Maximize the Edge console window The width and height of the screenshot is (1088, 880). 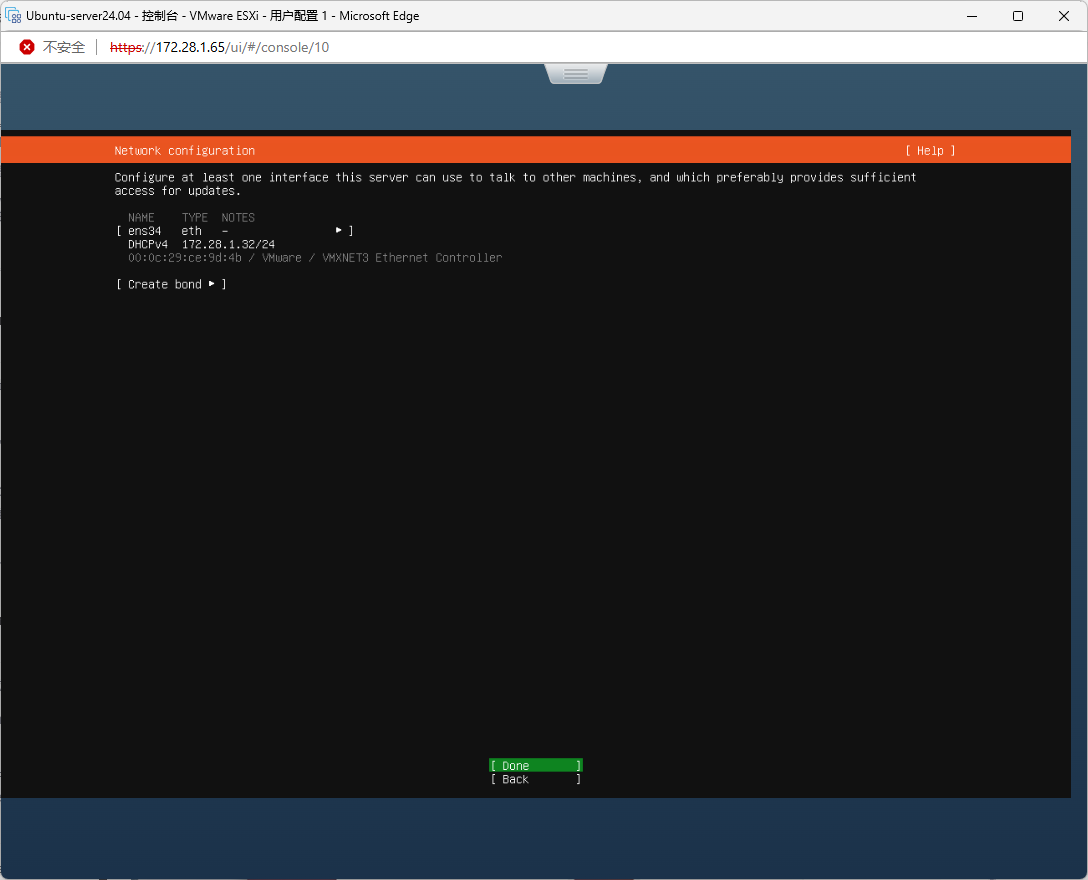[1017, 16]
